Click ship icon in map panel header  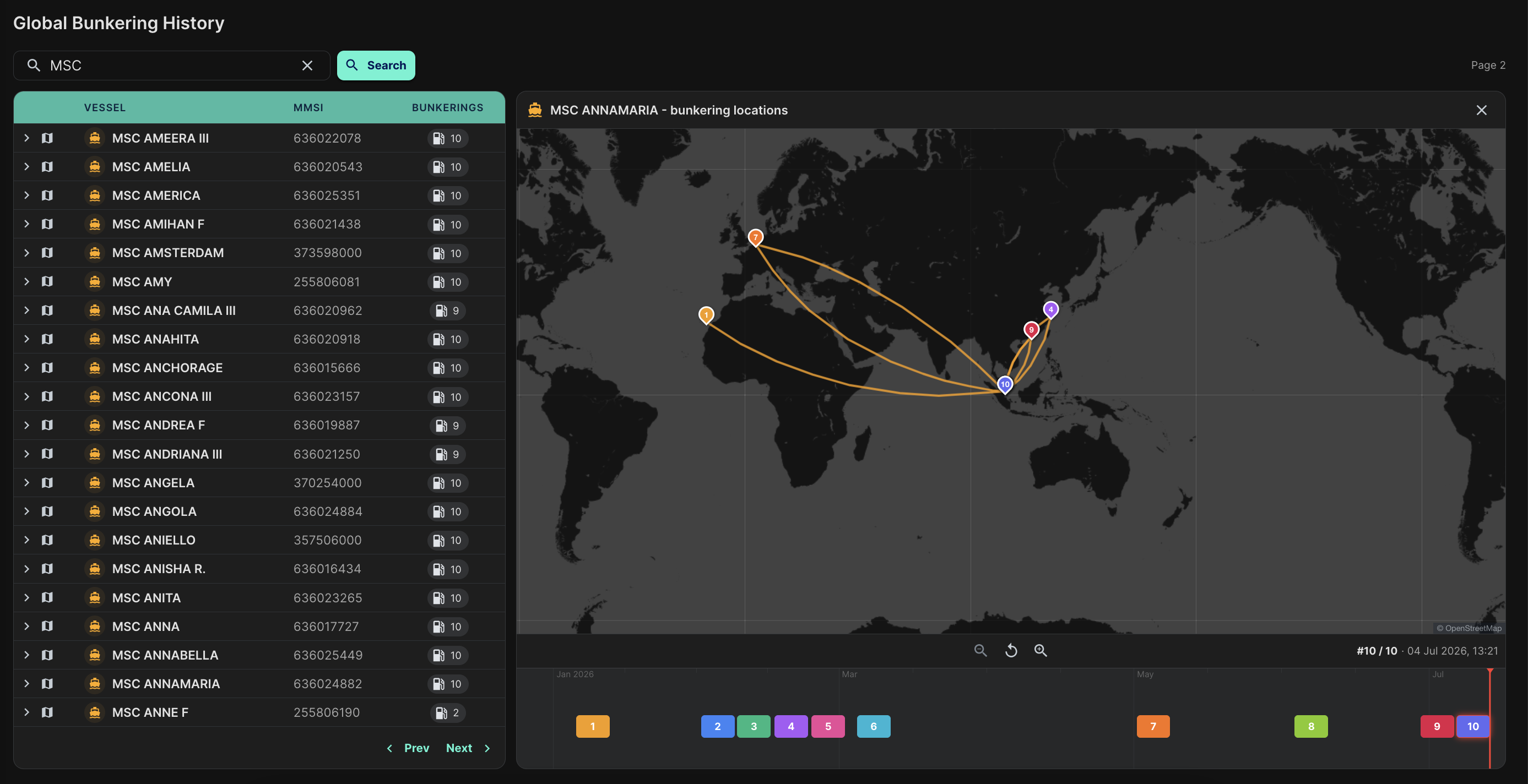click(x=535, y=110)
